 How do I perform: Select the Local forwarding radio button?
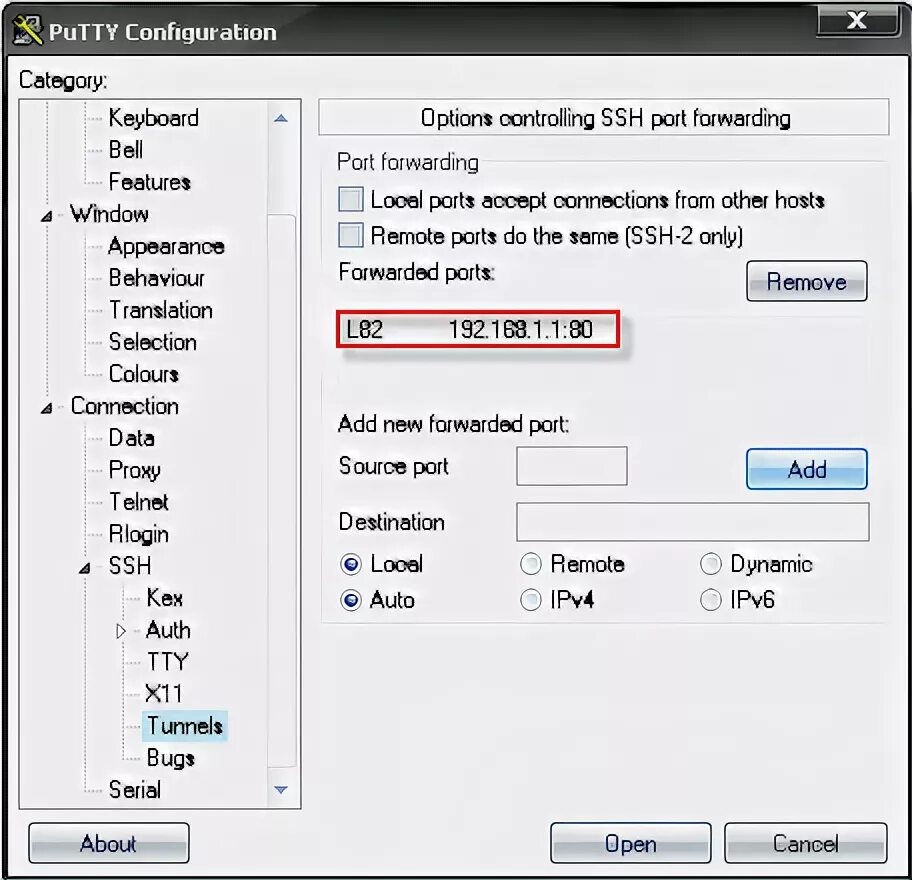351,564
